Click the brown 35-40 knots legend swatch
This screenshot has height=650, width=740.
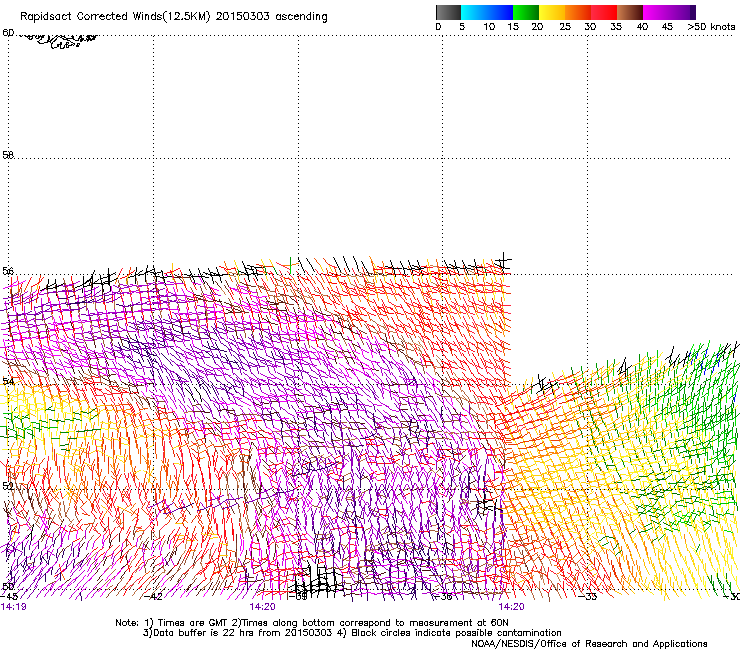click(x=630, y=12)
